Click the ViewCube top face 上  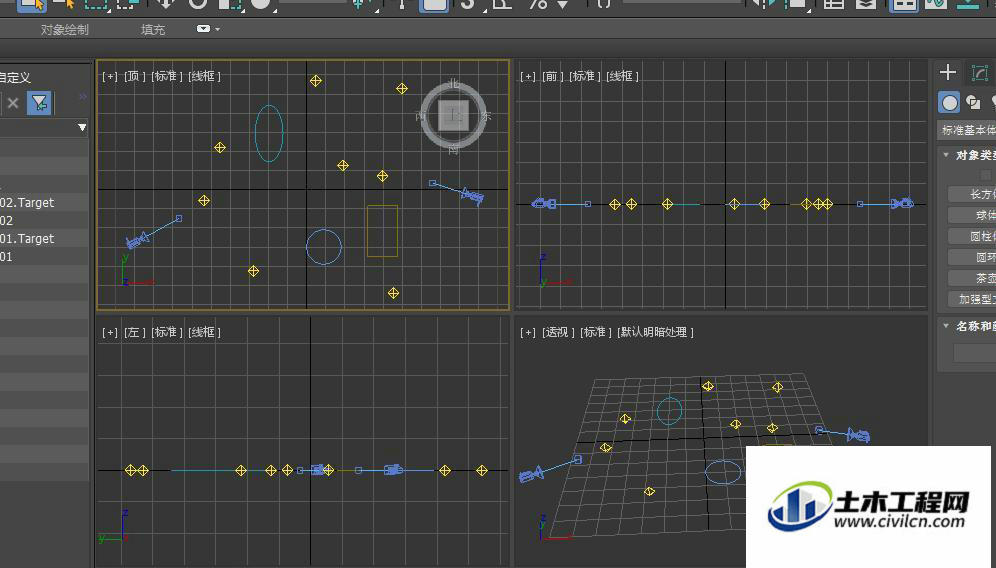[454, 116]
